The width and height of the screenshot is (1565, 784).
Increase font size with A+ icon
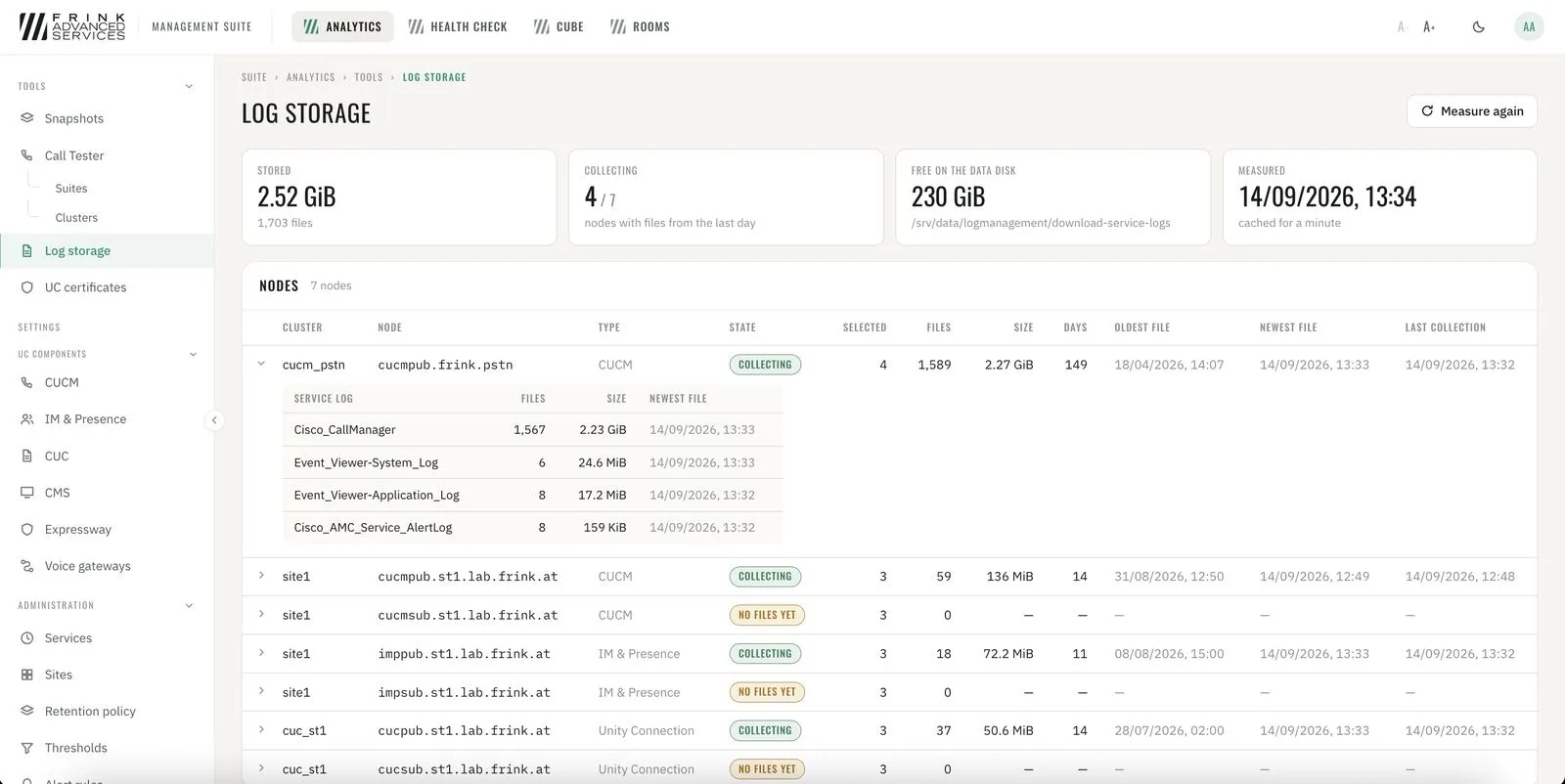pyautogui.click(x=1429, y=27)
